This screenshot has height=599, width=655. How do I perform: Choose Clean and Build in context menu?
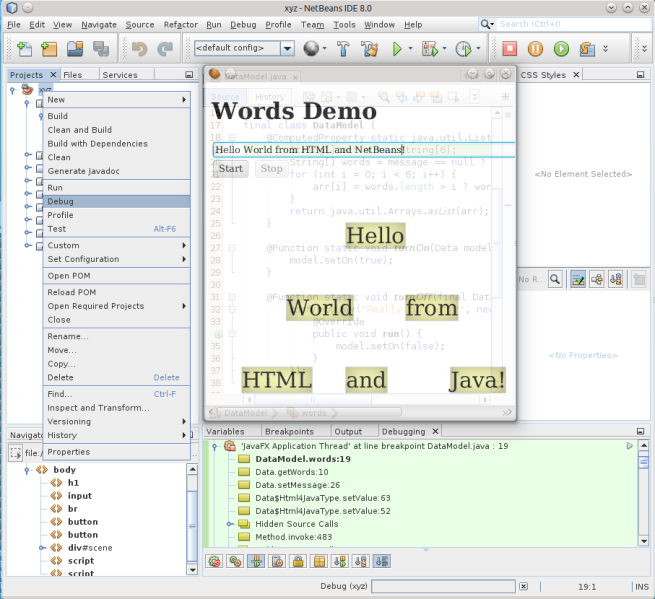pos(117,130)
